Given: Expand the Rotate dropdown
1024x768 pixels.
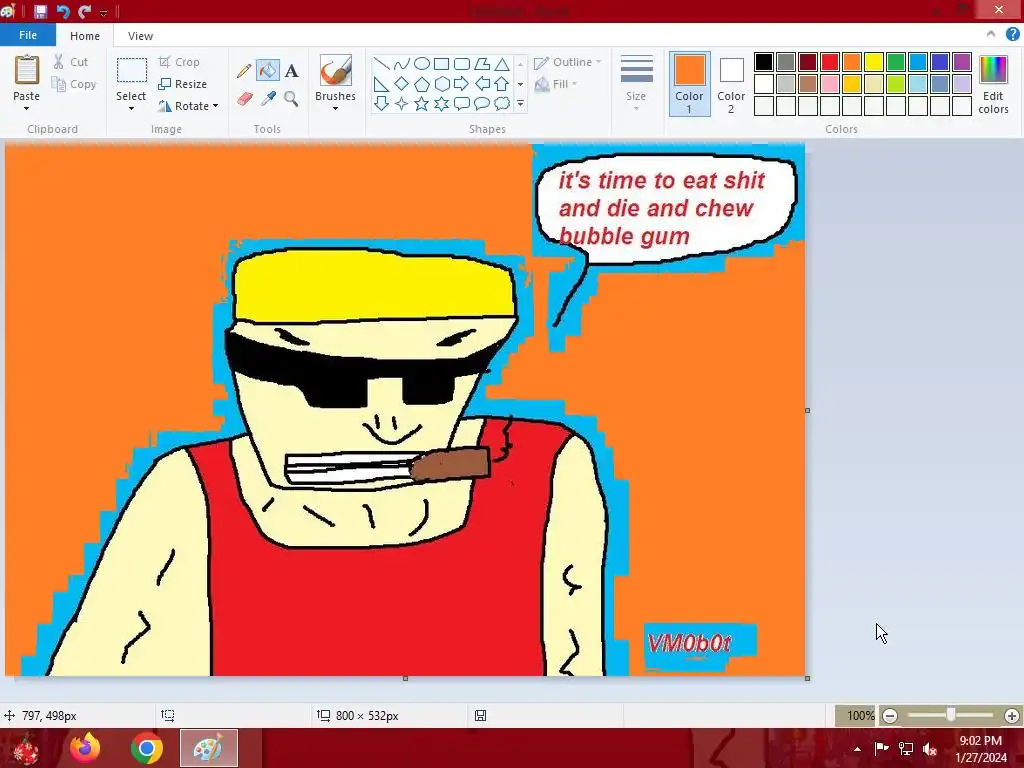Looking at the screenshot, I should (x=216, y=106).
